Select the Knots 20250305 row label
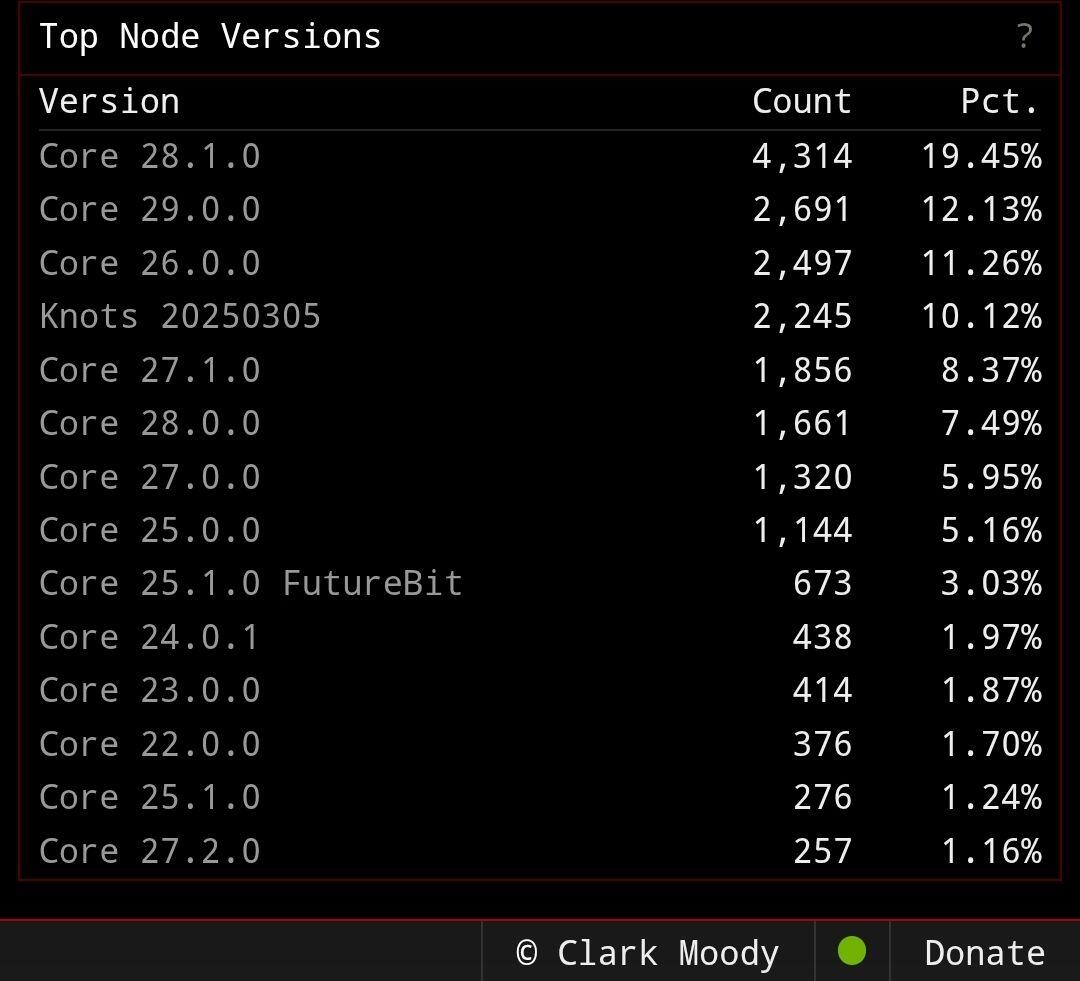The image size is (1080, 981). click(x=180, y=317)
